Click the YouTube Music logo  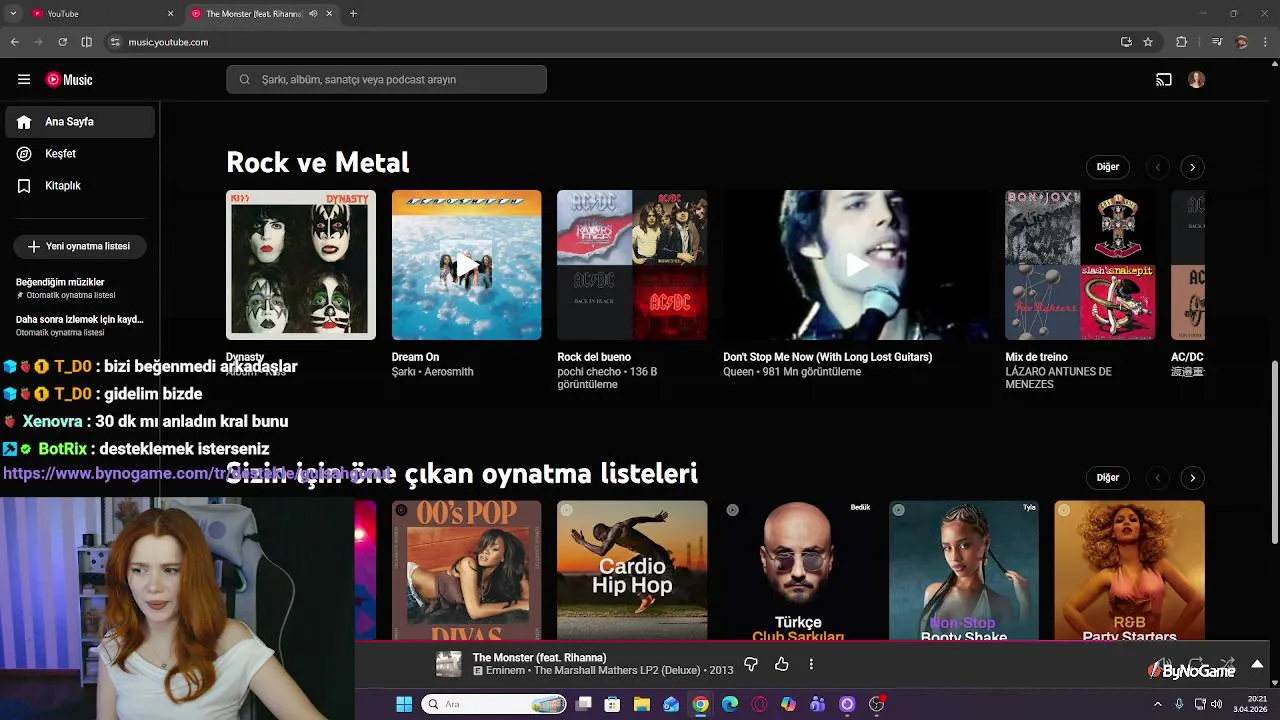[x=69, y=80]
